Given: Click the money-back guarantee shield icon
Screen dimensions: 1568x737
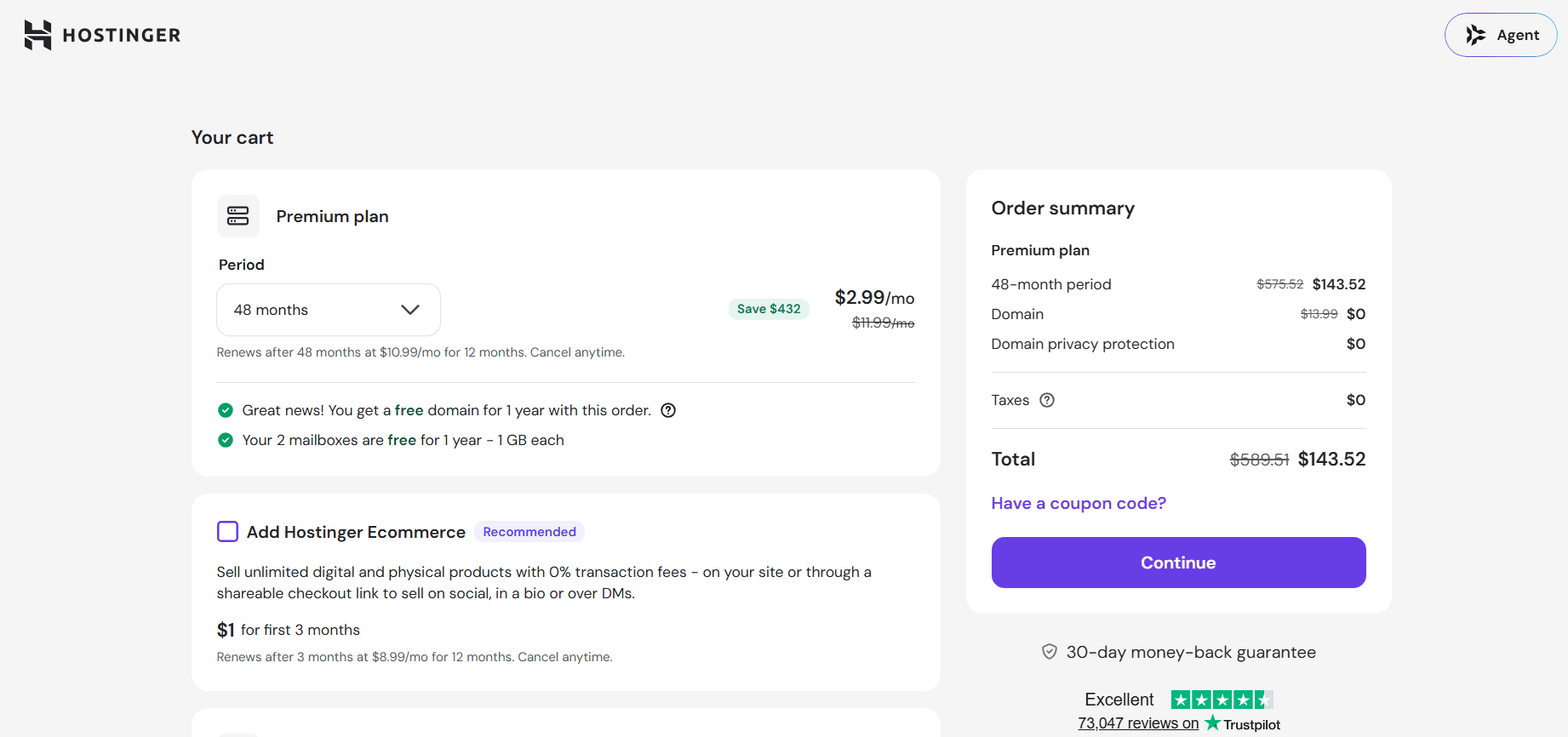Looking at the screenshot, I should pos(1050,652).
